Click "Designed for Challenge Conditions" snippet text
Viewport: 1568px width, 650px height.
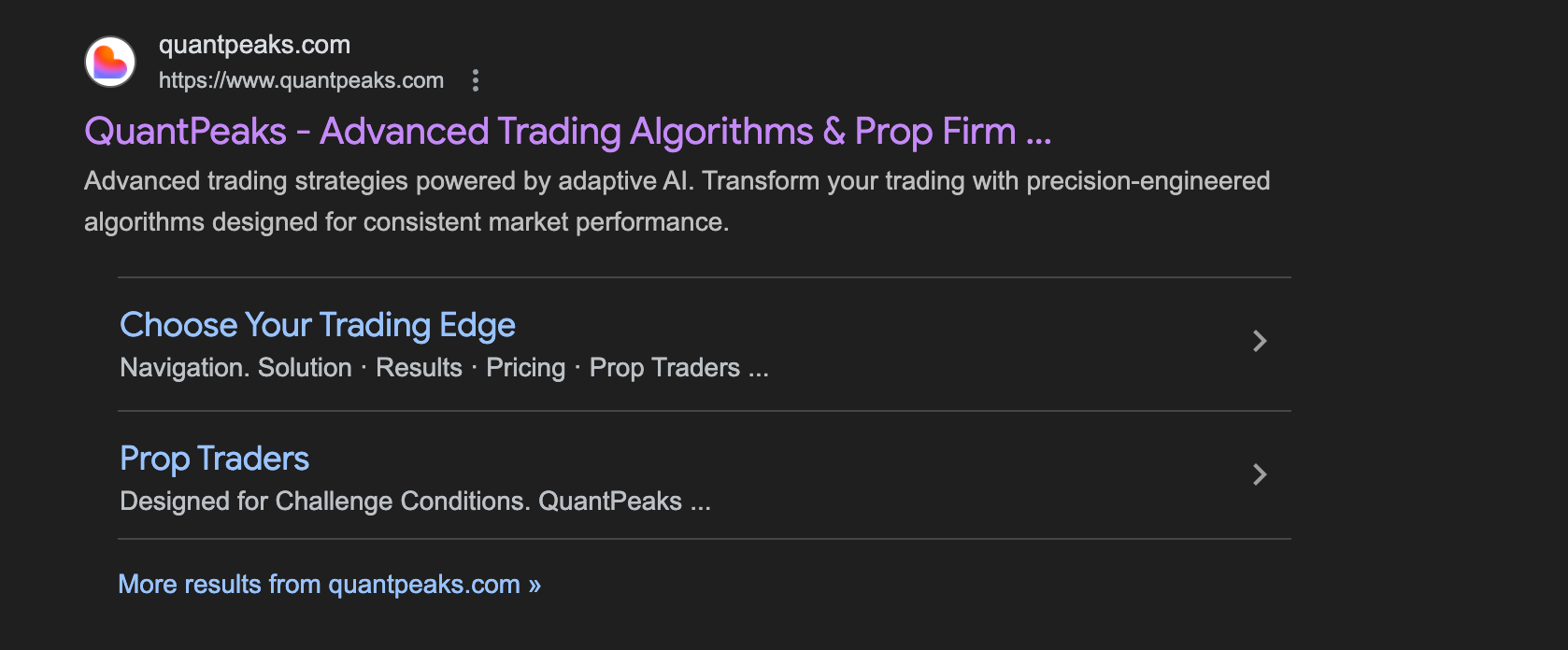point(325,502)
